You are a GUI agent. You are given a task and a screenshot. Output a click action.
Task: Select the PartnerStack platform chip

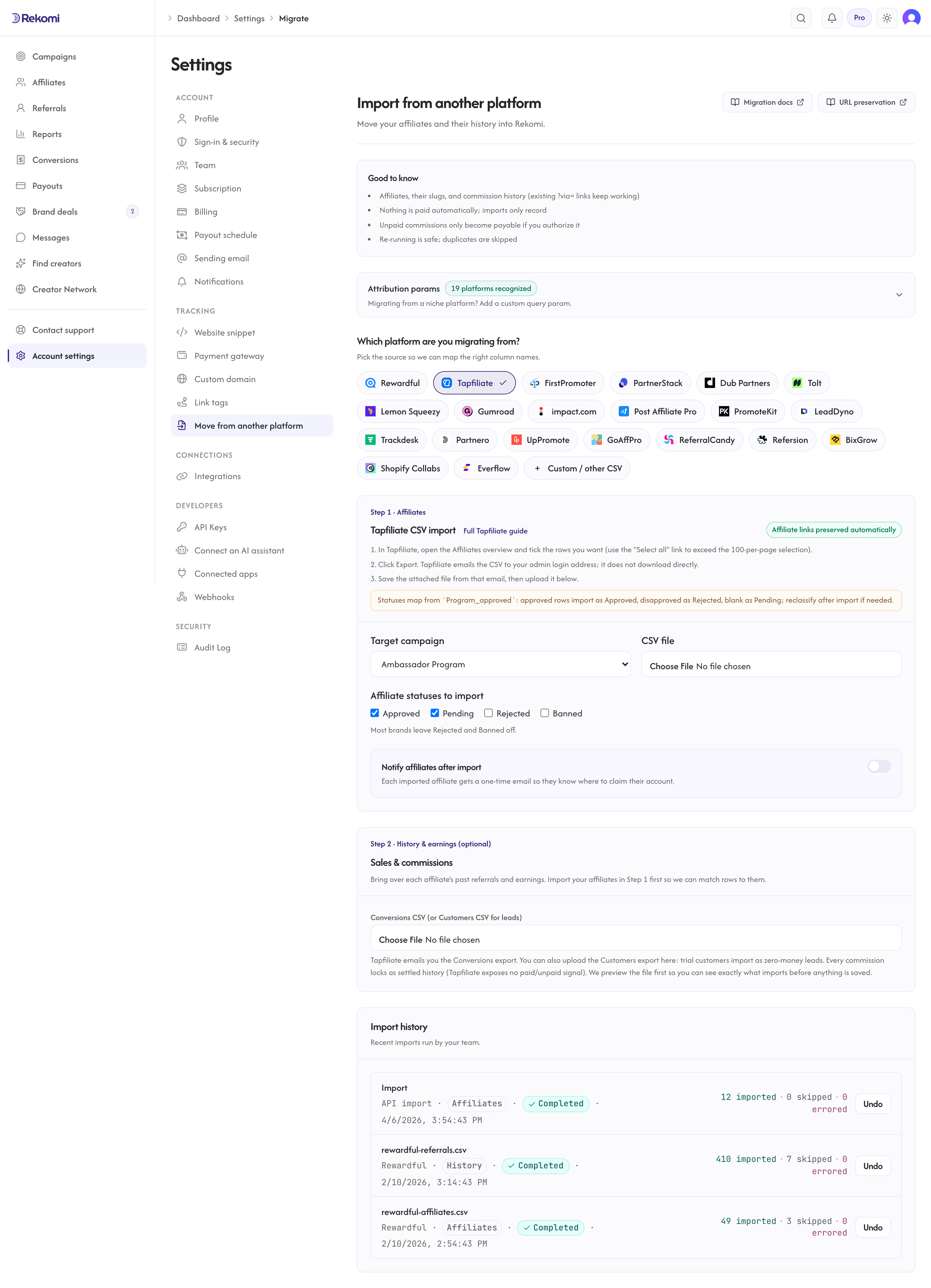tap(650, 383)
